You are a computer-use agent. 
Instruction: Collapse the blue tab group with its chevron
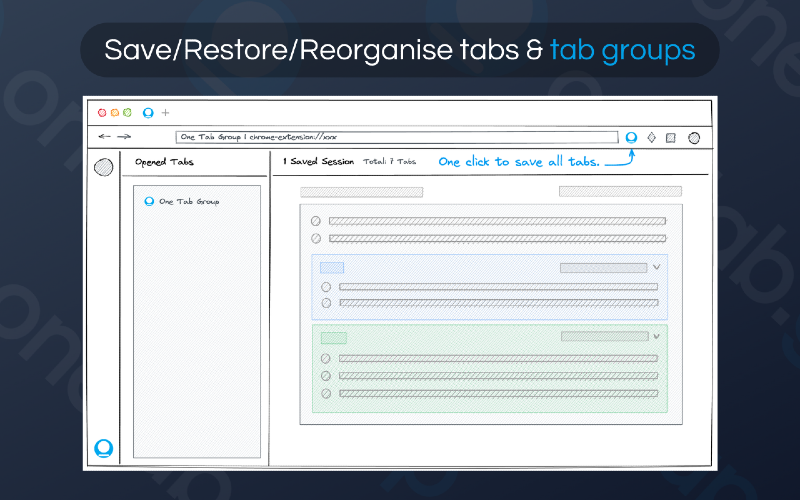pyautogui.click(x=657, y=268)
